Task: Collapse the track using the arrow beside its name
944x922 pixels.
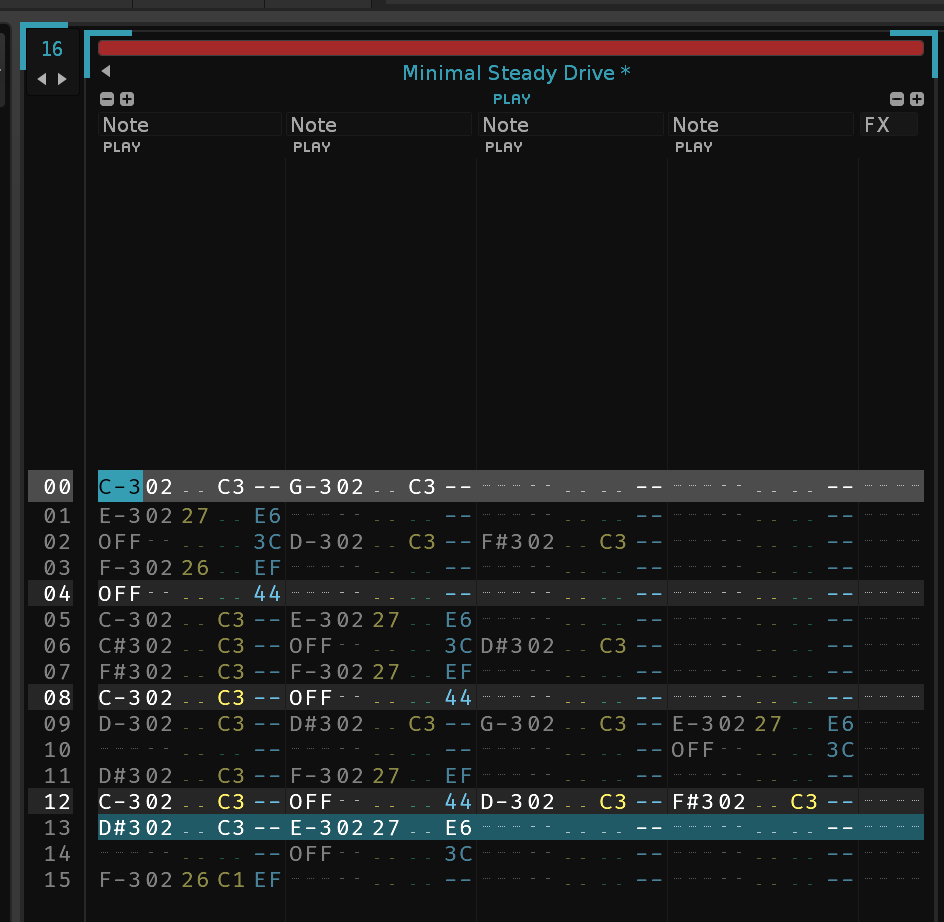Action: coord(106,71)
